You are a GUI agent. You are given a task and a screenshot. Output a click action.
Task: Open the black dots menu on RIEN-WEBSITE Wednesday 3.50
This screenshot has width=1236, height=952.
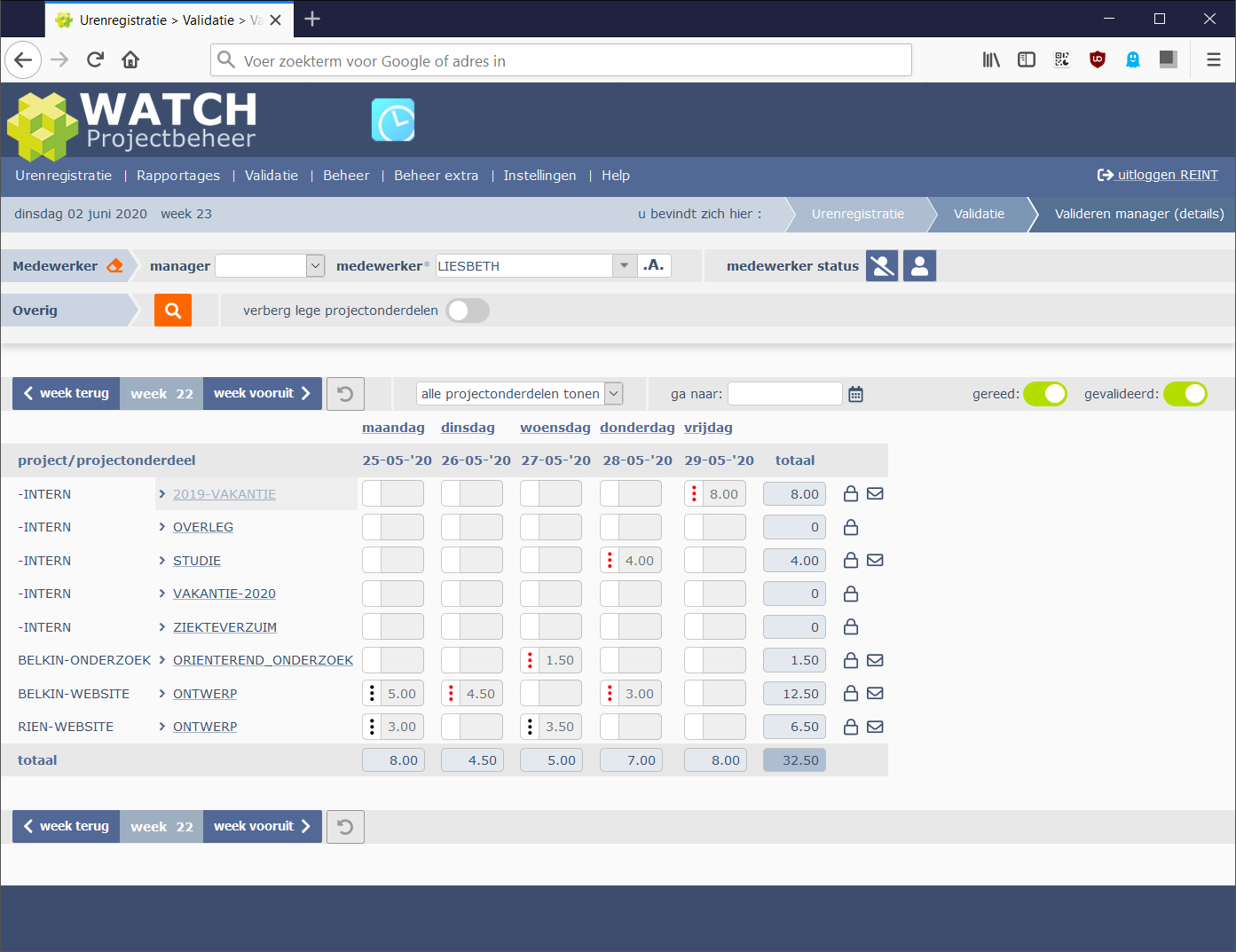tap(530, 727)
